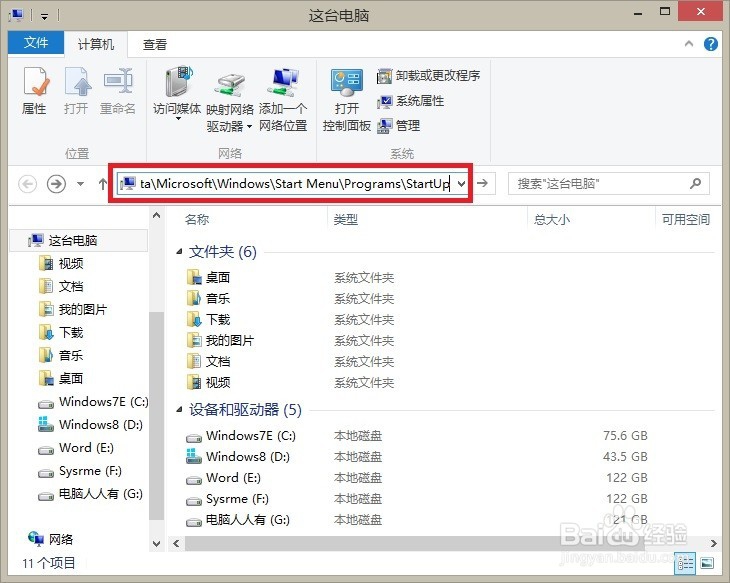
Task: Click the search magnifier icon
Action: click(x=696, y=183)
